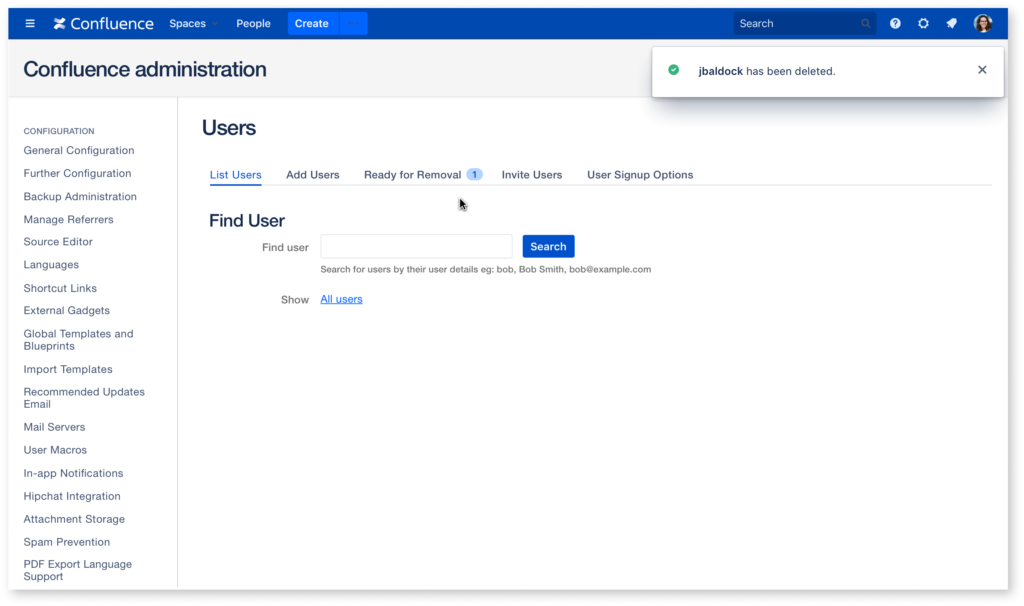The image size is (1024, 606).
Task: Focus the Find user text field
Action: point(416,246)
